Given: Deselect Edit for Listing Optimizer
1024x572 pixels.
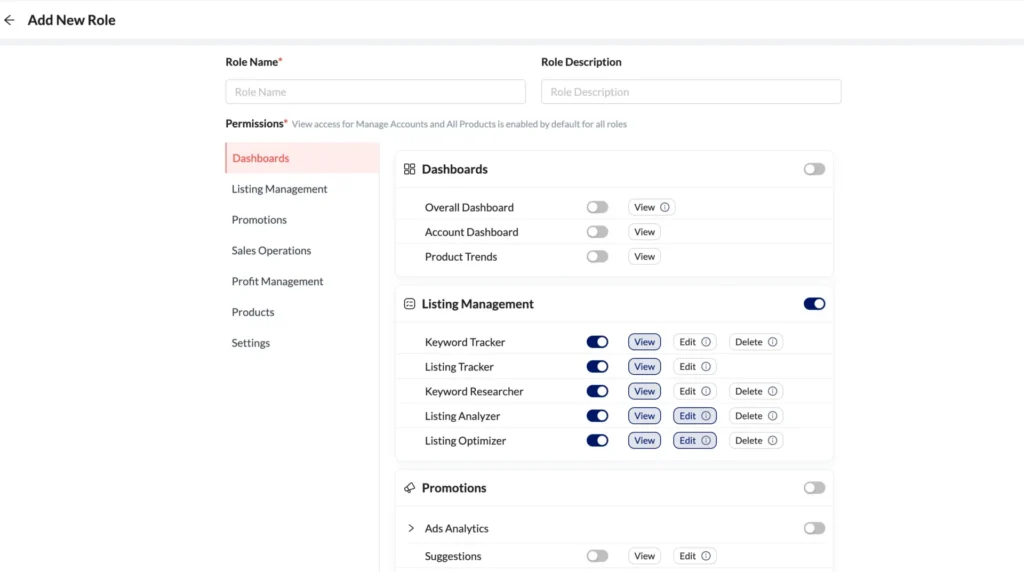Looking at the screenshot, I should click(x=694, y=441).
